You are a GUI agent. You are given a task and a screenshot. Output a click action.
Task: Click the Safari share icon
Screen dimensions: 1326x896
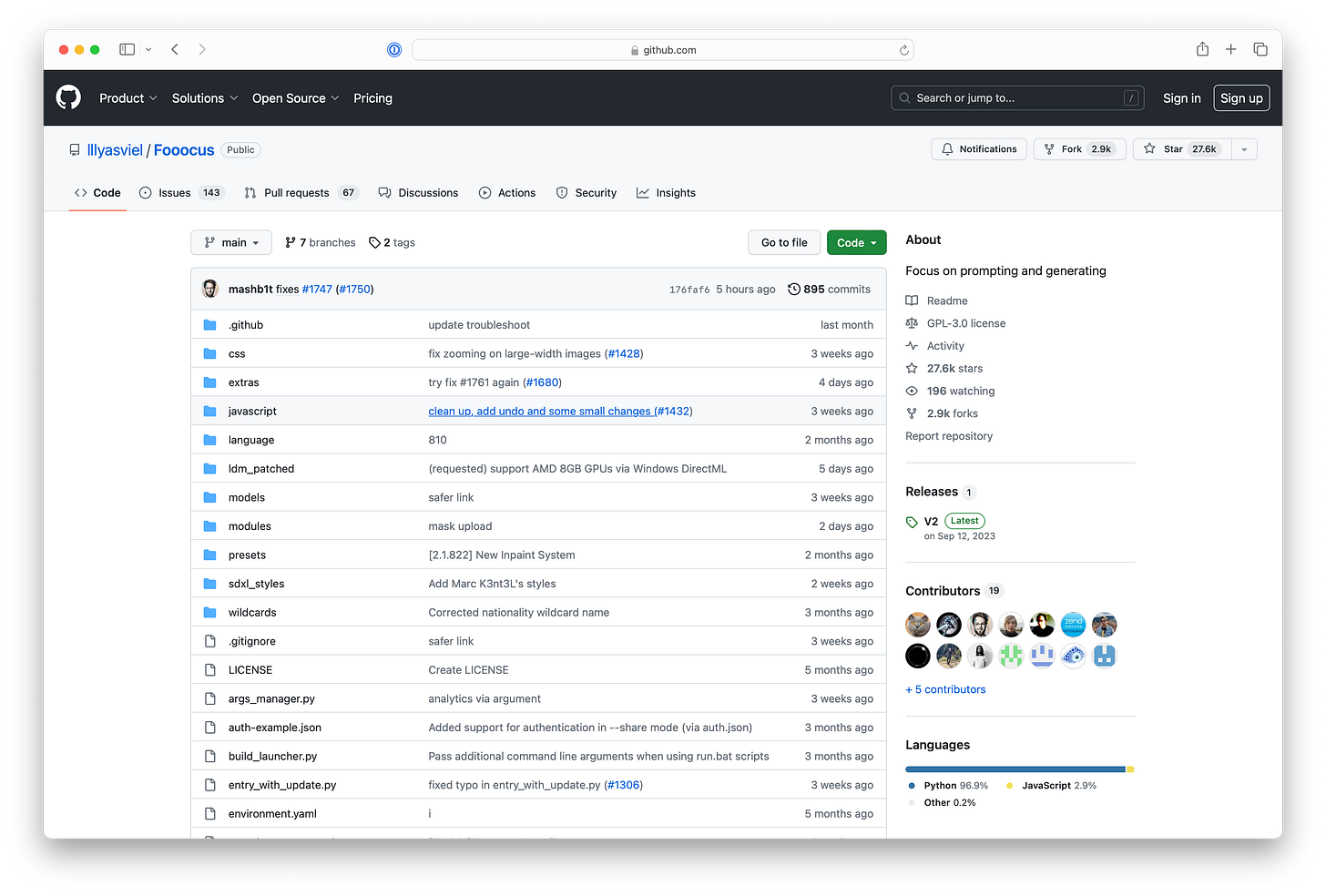click(x=1202, y=49)
